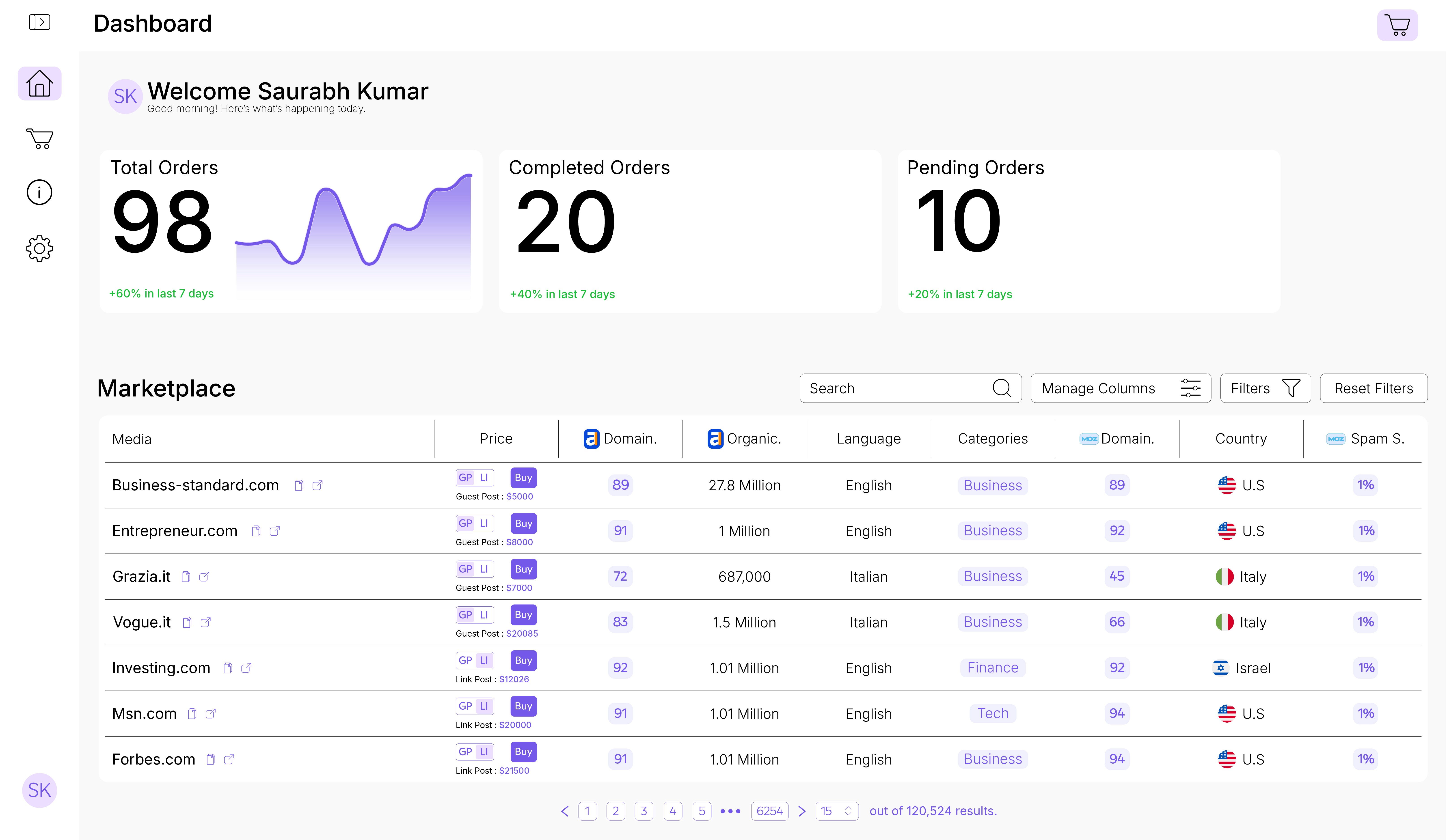Click the $20085 Guest Post price
The image size is (1447, 840).
point(522,634)
